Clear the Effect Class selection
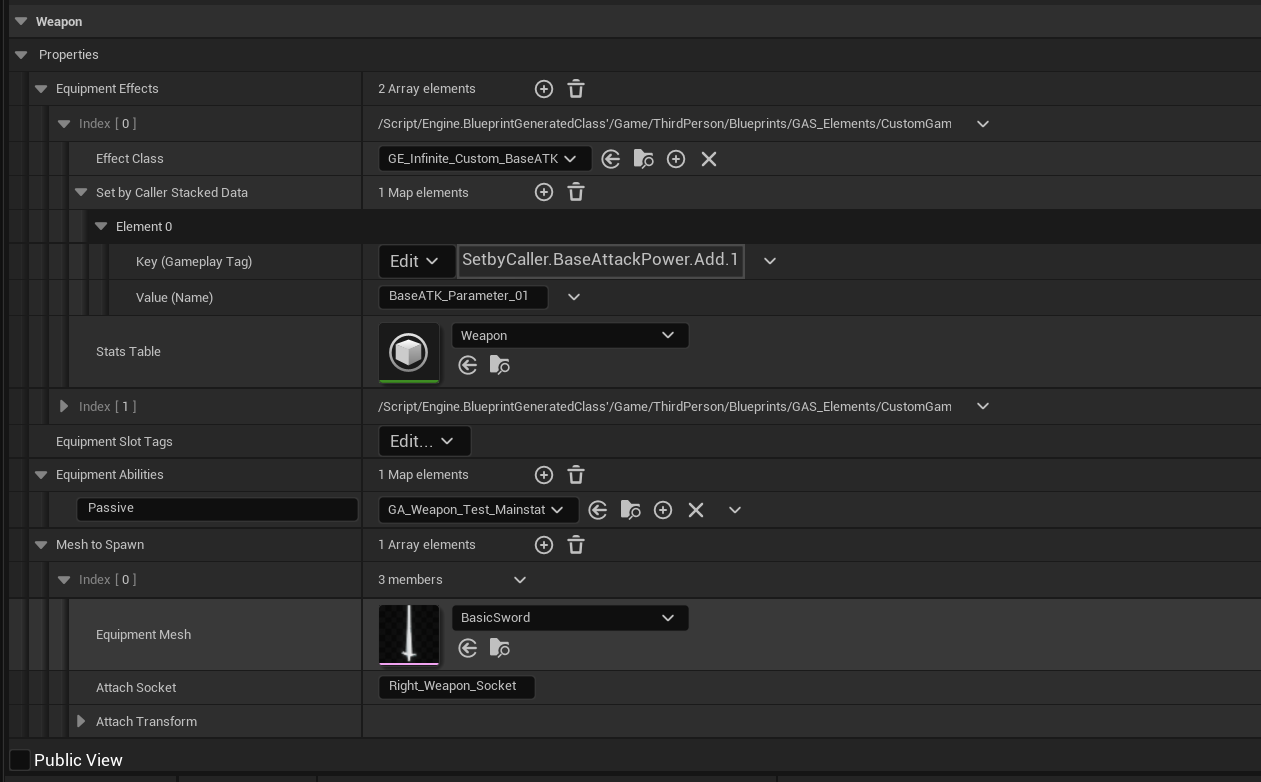Viewport: 1261px width, 782px height. [709, 159]
